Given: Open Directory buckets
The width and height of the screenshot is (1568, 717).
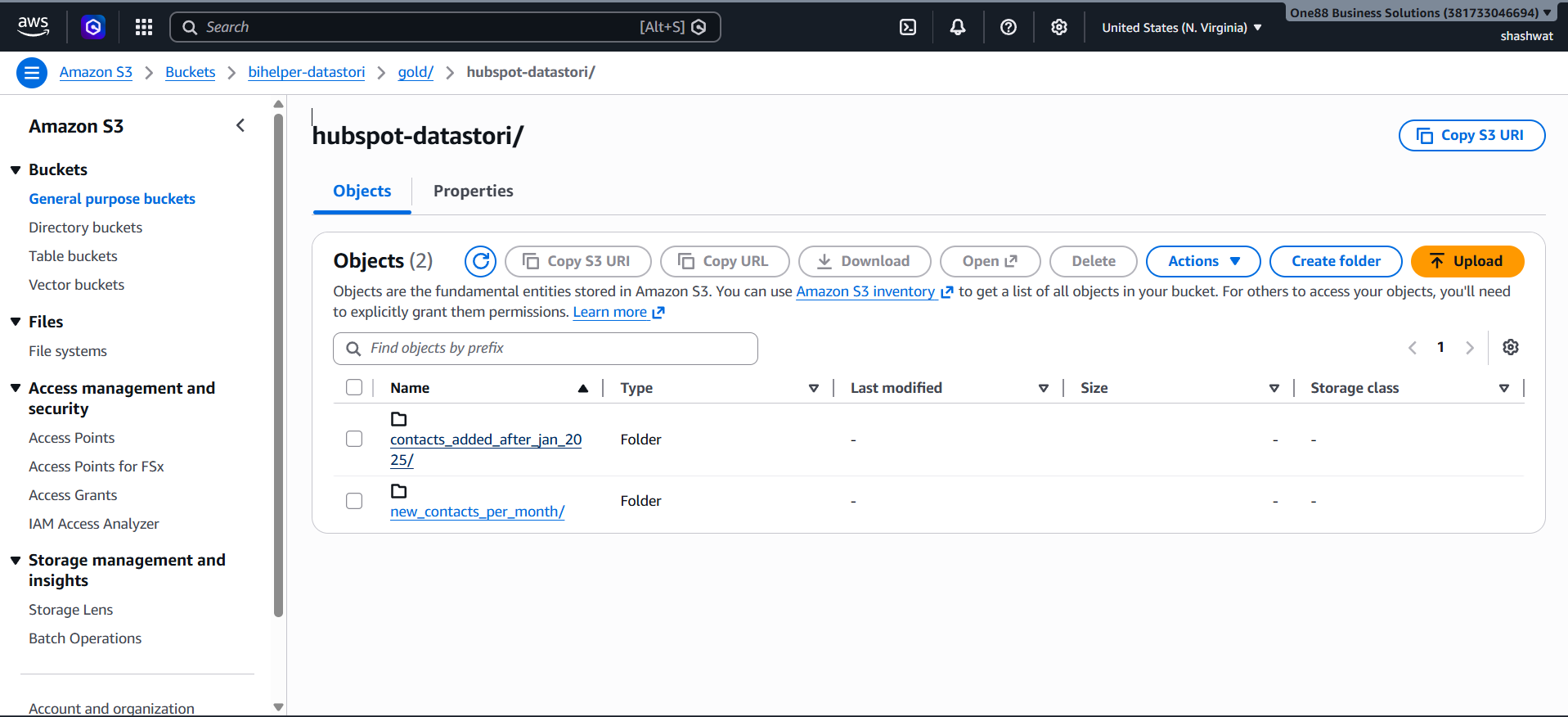Looking at the screenshot, I should [x=85, y=228].
